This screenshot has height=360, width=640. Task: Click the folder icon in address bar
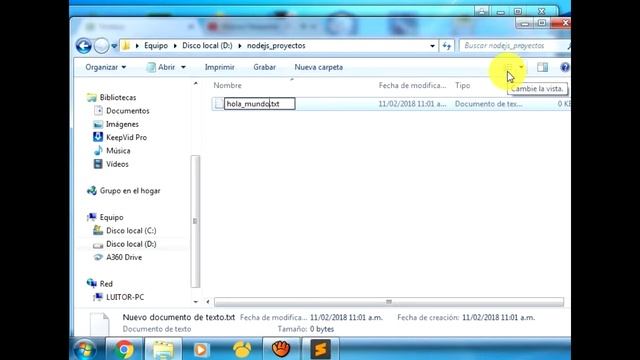[x=126, y=46]
